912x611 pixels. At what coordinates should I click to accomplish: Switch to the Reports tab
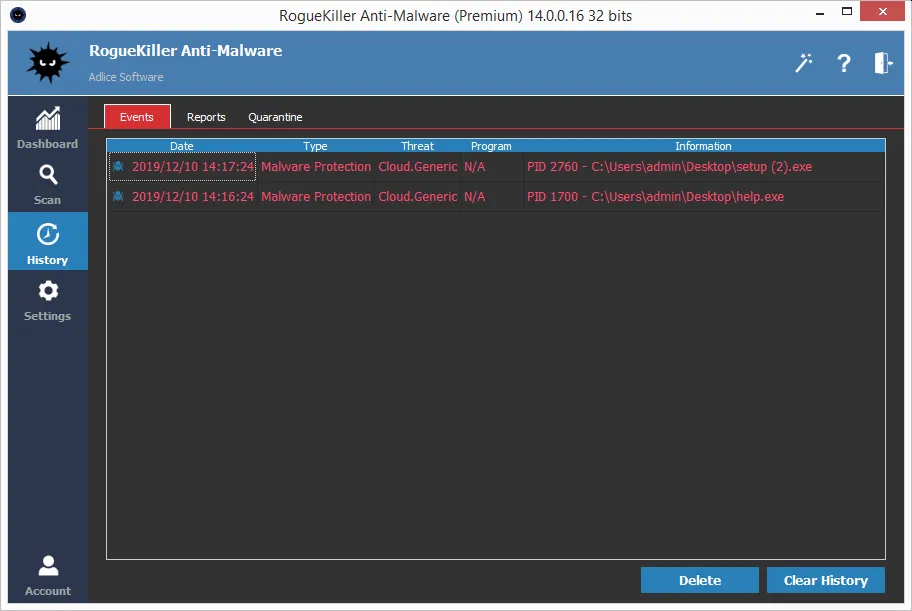coord(206,117)
